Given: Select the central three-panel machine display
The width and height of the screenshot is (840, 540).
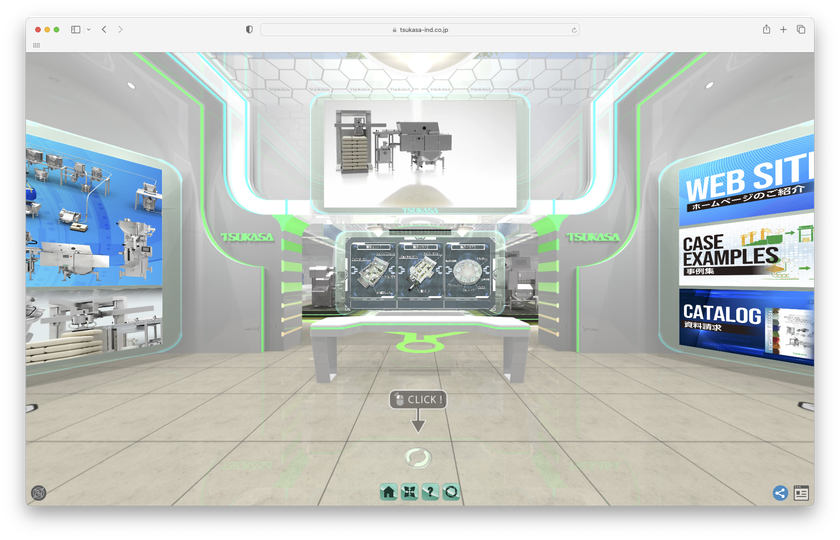Looking at the screenshot, I should point(421,273).
